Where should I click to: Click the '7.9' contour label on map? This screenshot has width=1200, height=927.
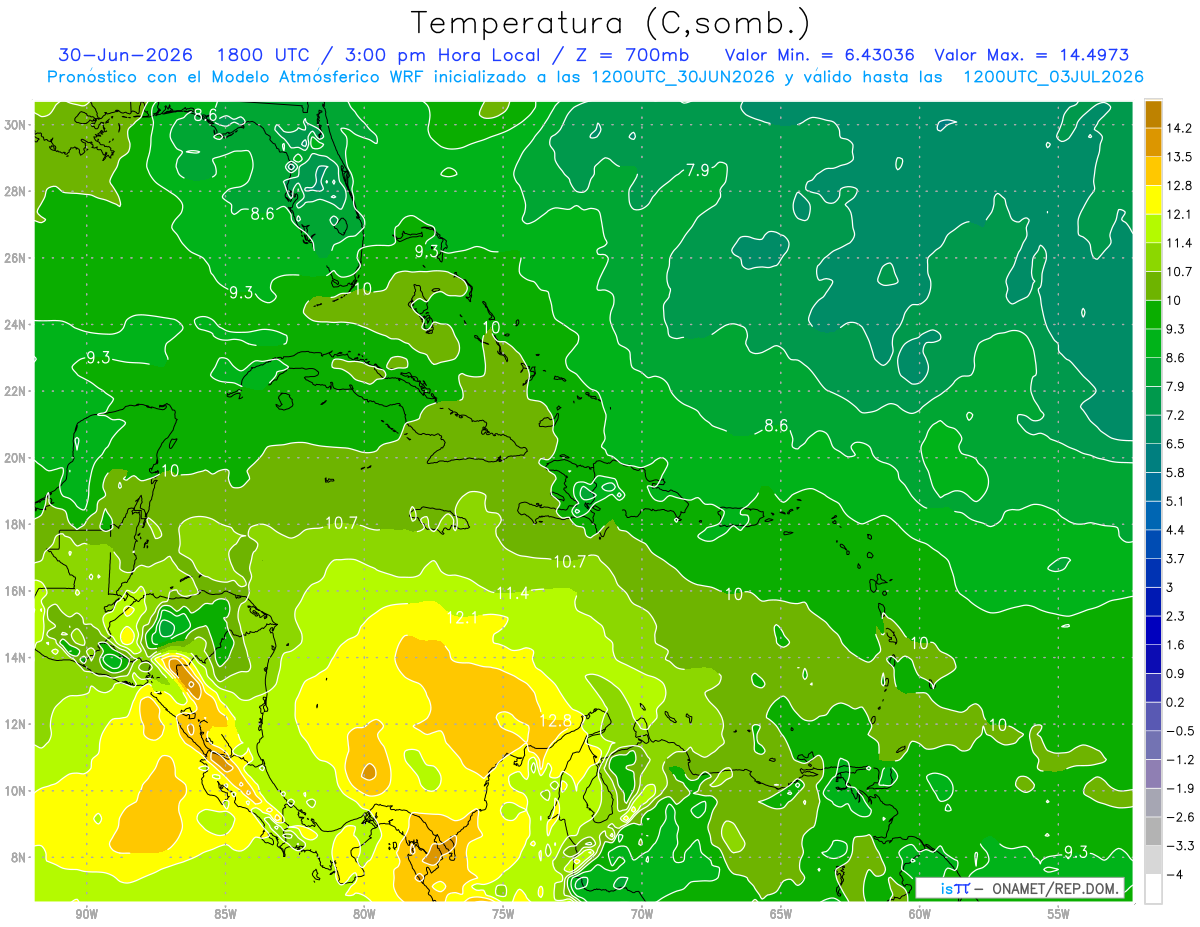pos(697,170)
